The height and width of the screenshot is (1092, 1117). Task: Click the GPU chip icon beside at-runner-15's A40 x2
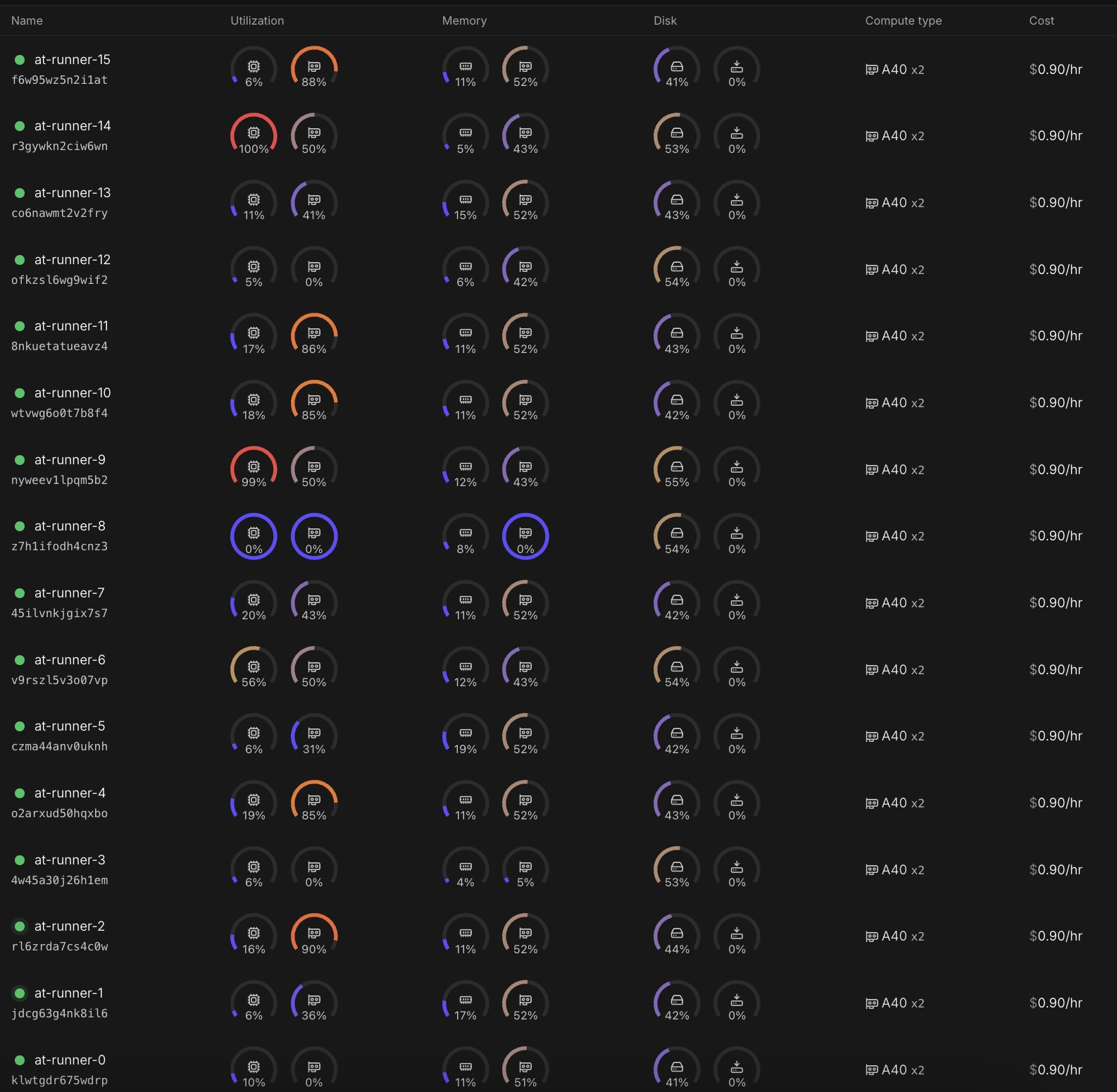point(872,70)
